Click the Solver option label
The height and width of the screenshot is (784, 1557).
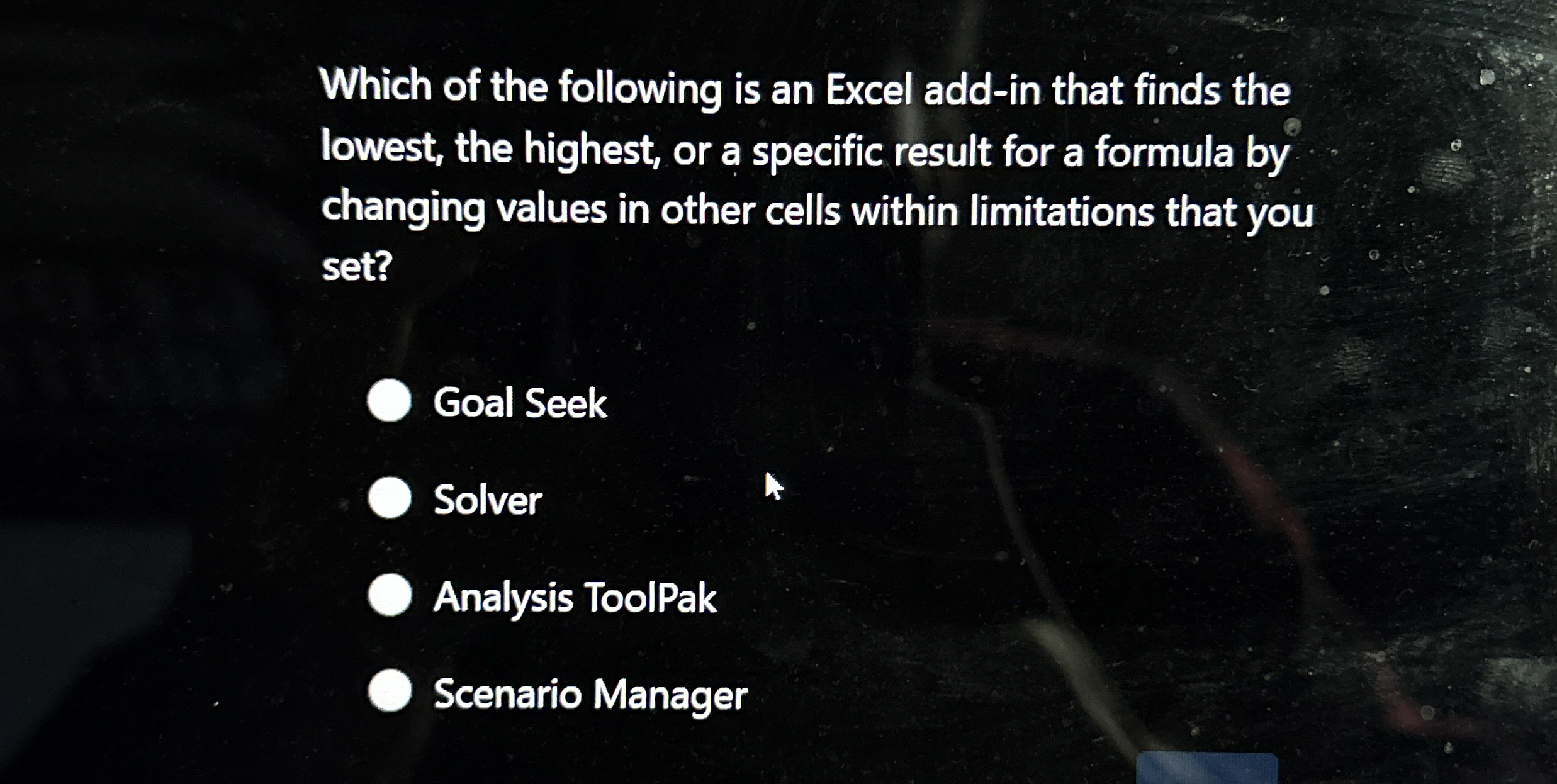coord(488,500)
